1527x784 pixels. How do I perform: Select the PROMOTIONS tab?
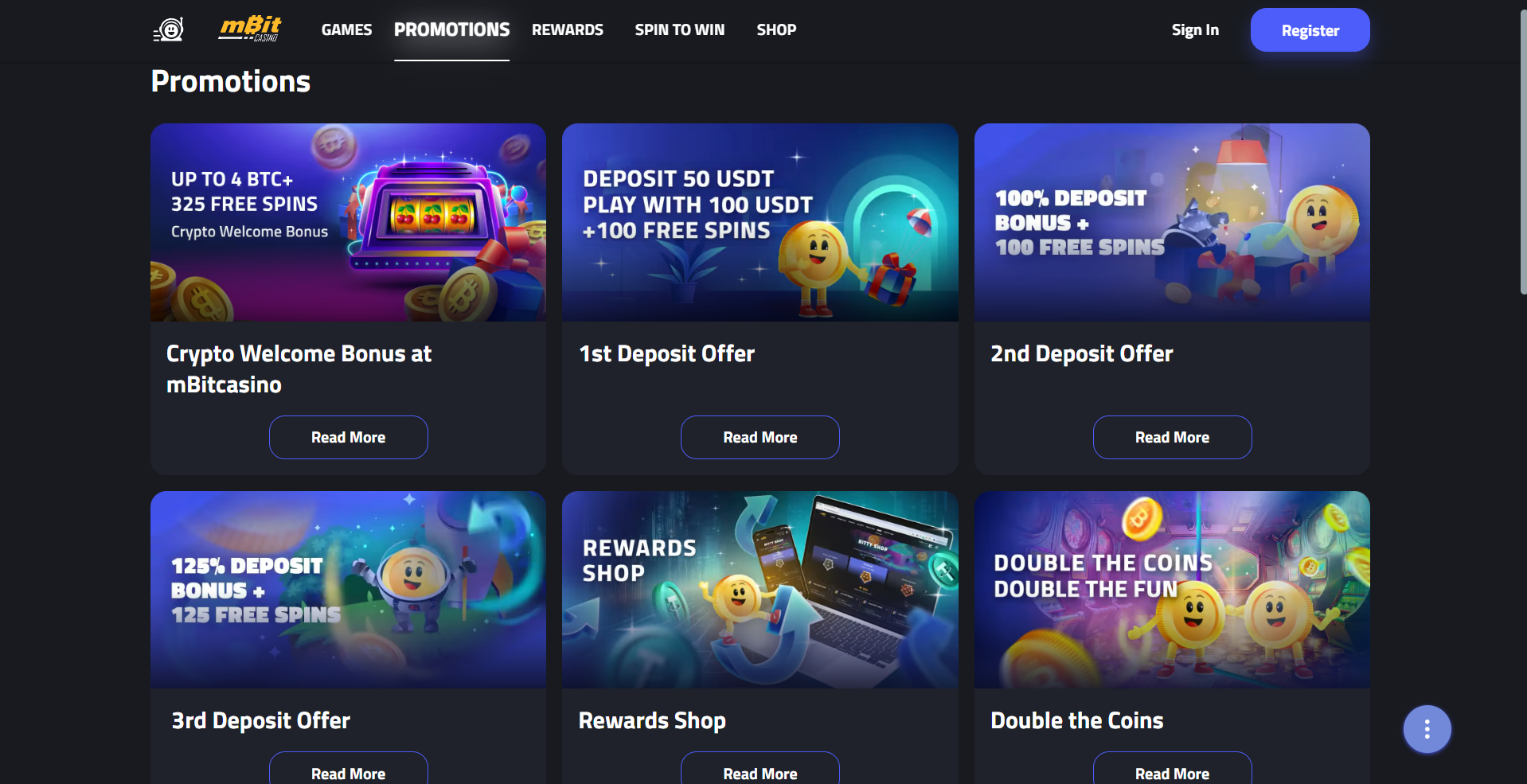[x=451, y=30]
